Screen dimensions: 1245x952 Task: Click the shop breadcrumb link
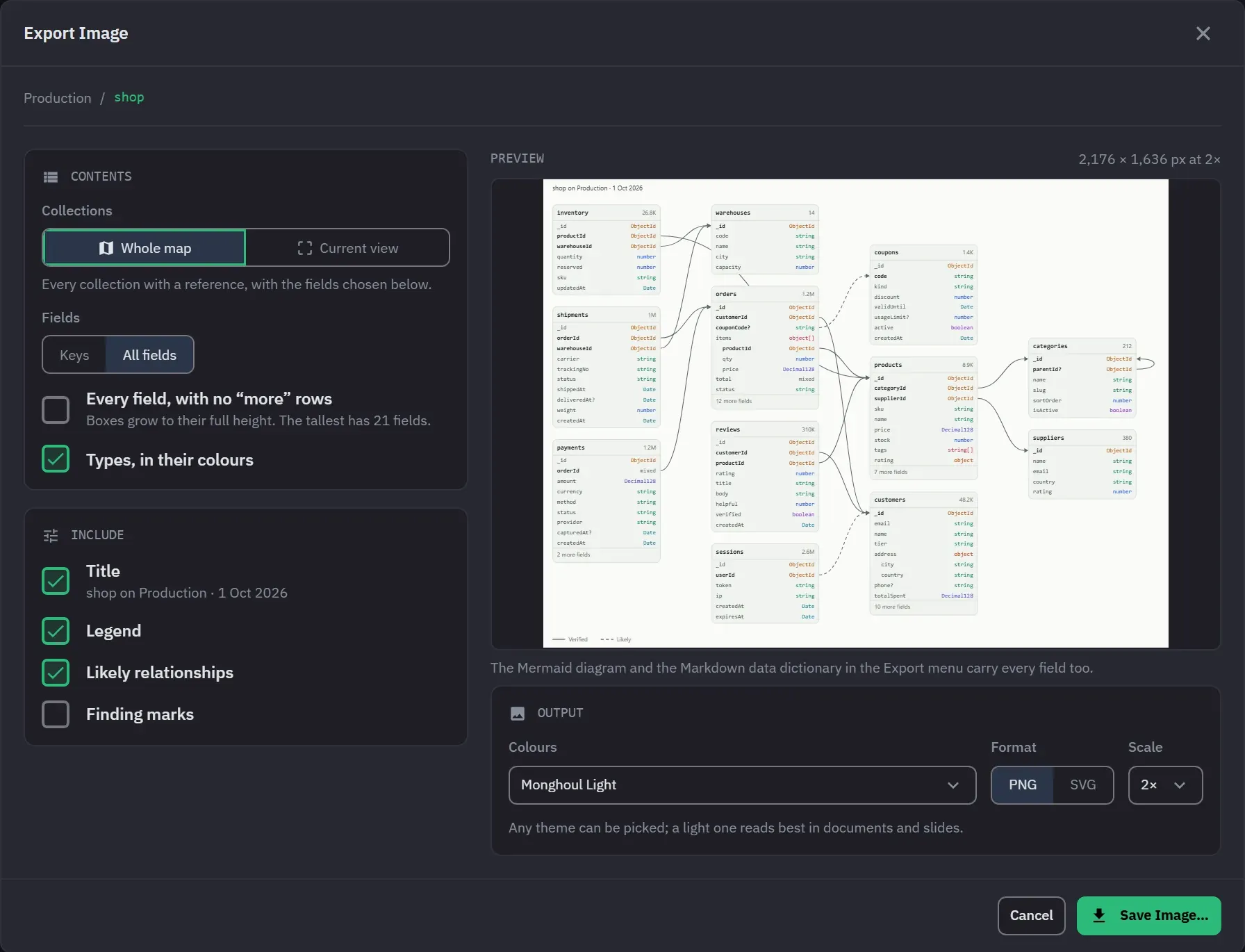point(129,97)
